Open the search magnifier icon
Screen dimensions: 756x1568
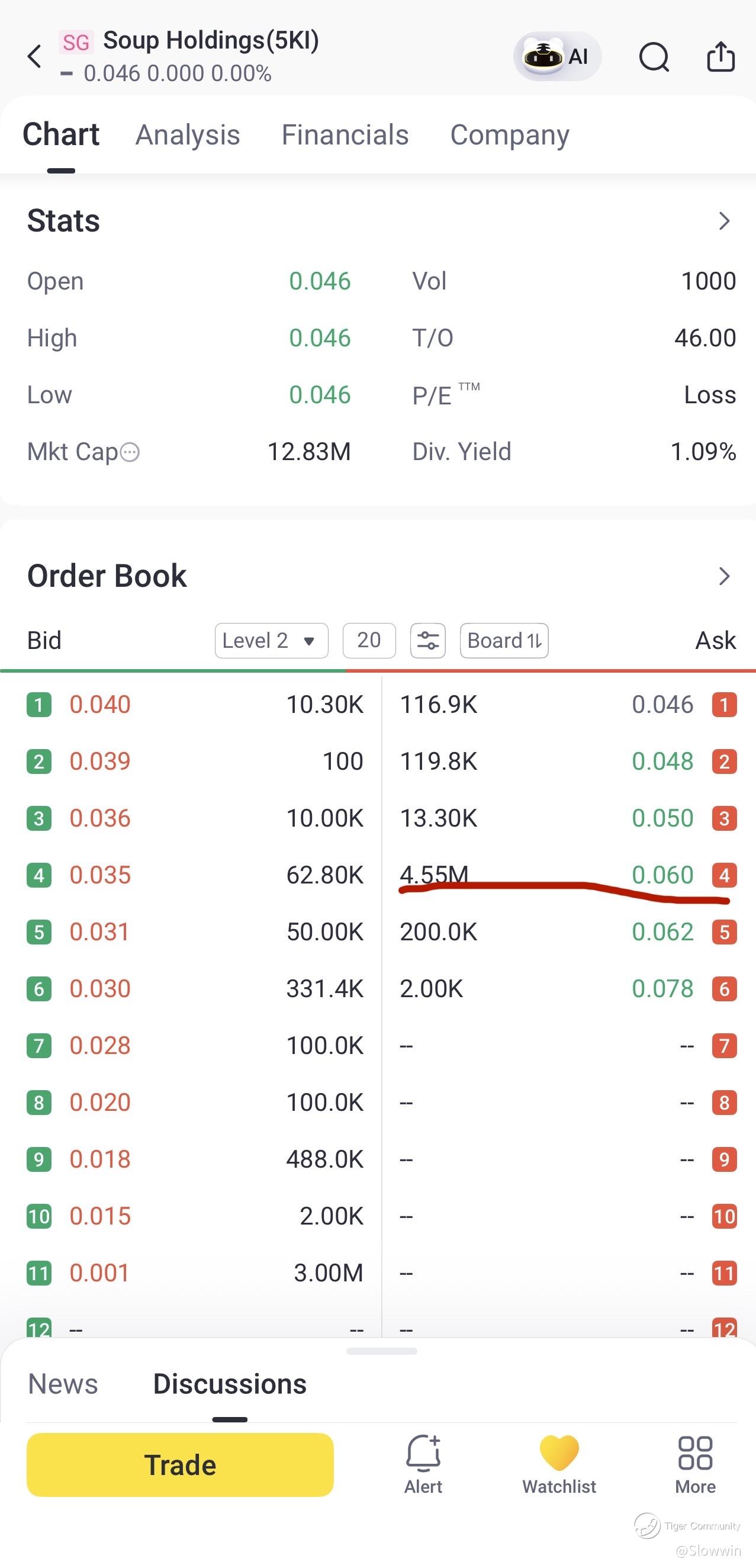point(654,57)
